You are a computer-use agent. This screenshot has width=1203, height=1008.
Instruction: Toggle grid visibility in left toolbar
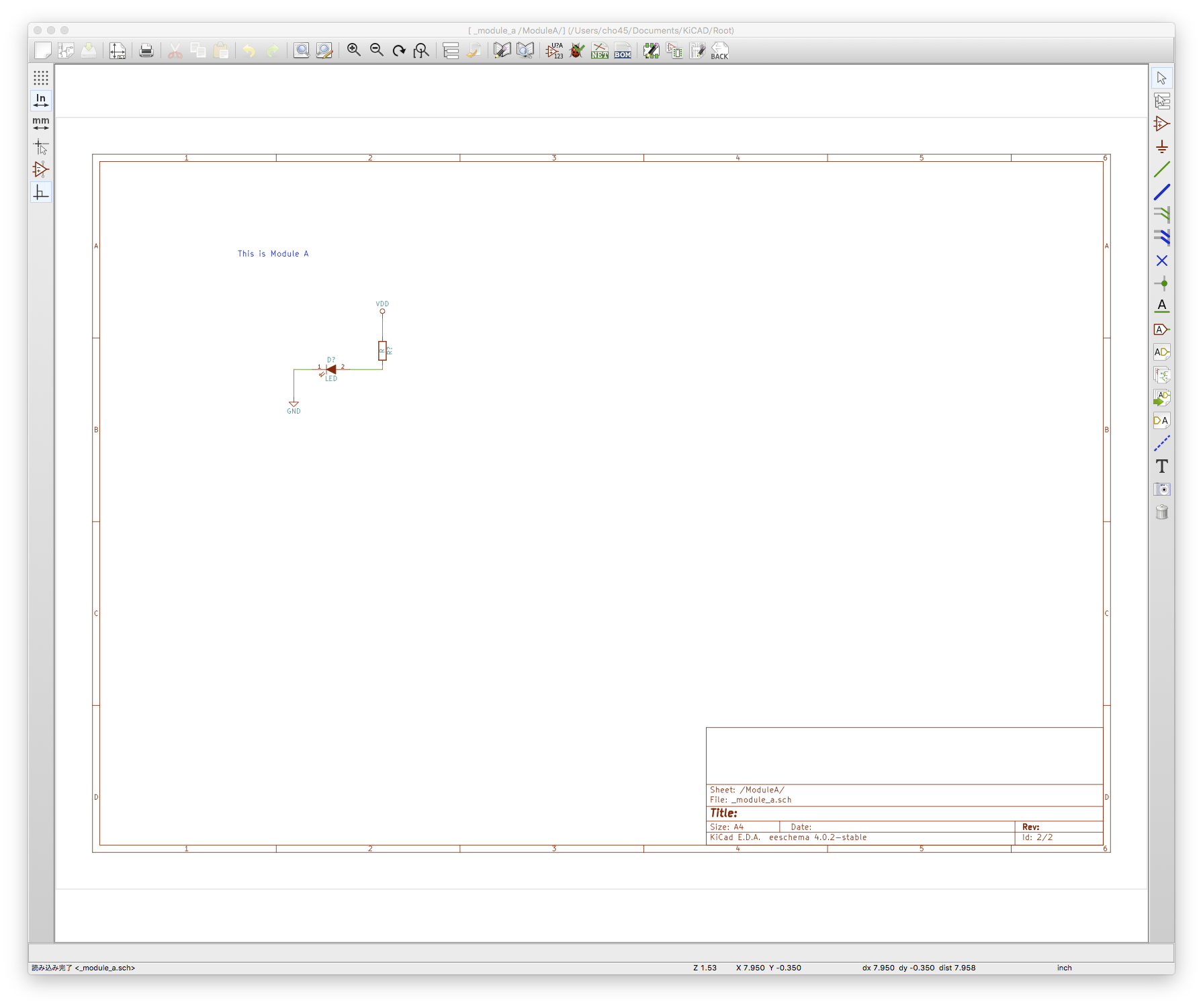pos(41,78)
